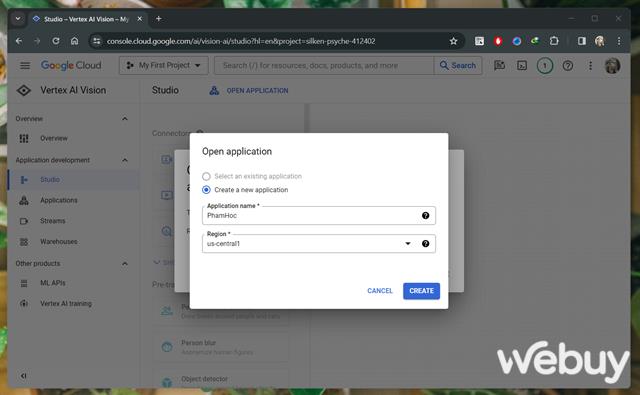
Task: Click the Chrome profile avatar in toolbar
Action: click(600, 41)
